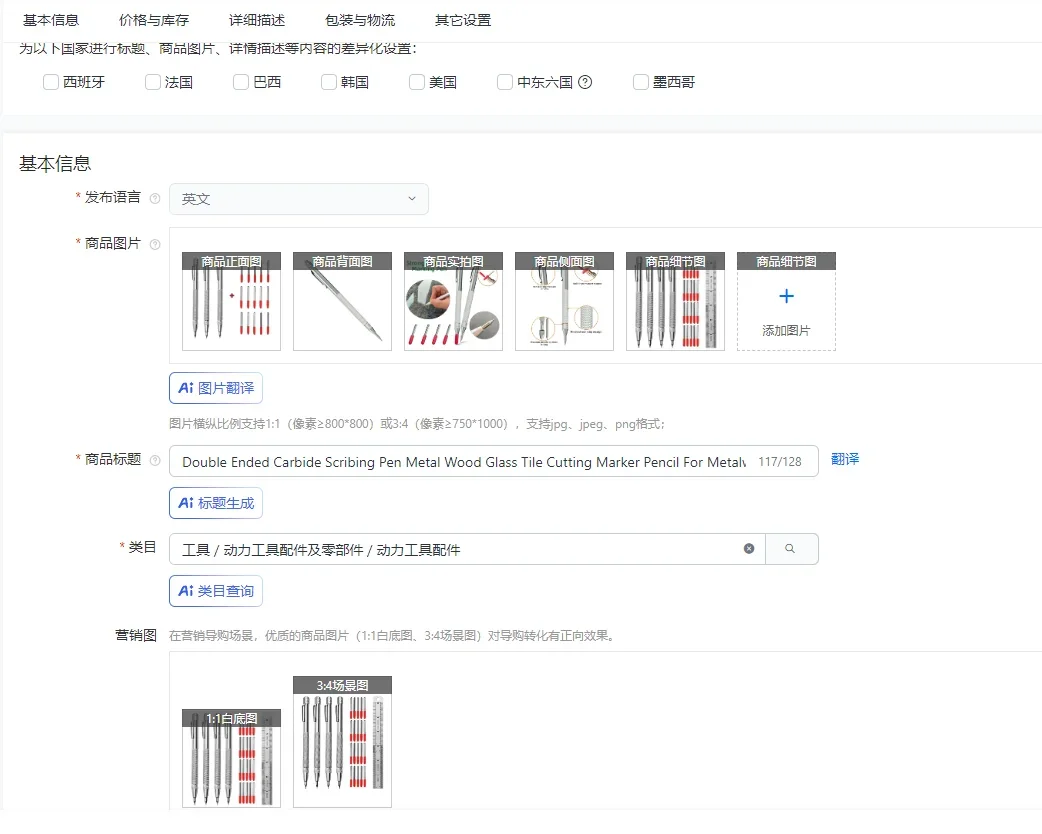Switch to the 价格与库存 tab
The height and width of the screenshot is (834, 1042).
coord(154,21)
